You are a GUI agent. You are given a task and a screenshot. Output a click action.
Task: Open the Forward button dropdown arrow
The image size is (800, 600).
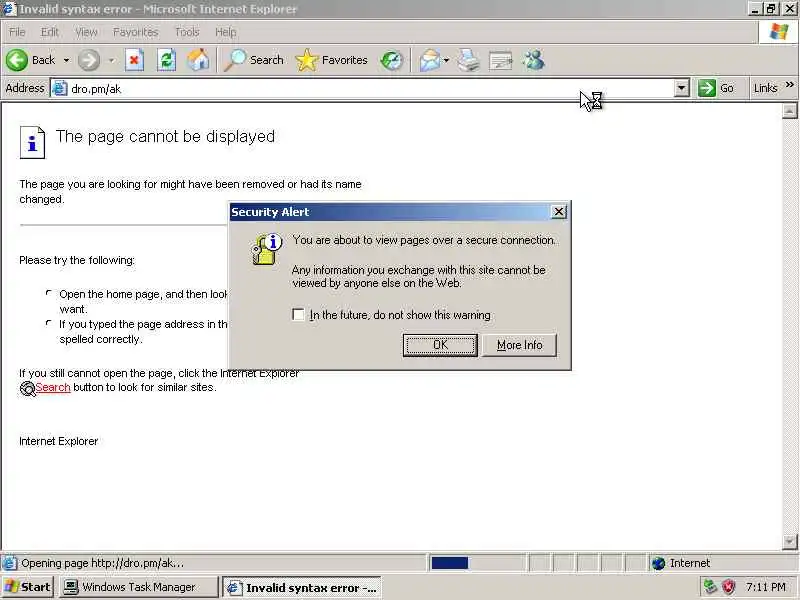coord(111,60)
